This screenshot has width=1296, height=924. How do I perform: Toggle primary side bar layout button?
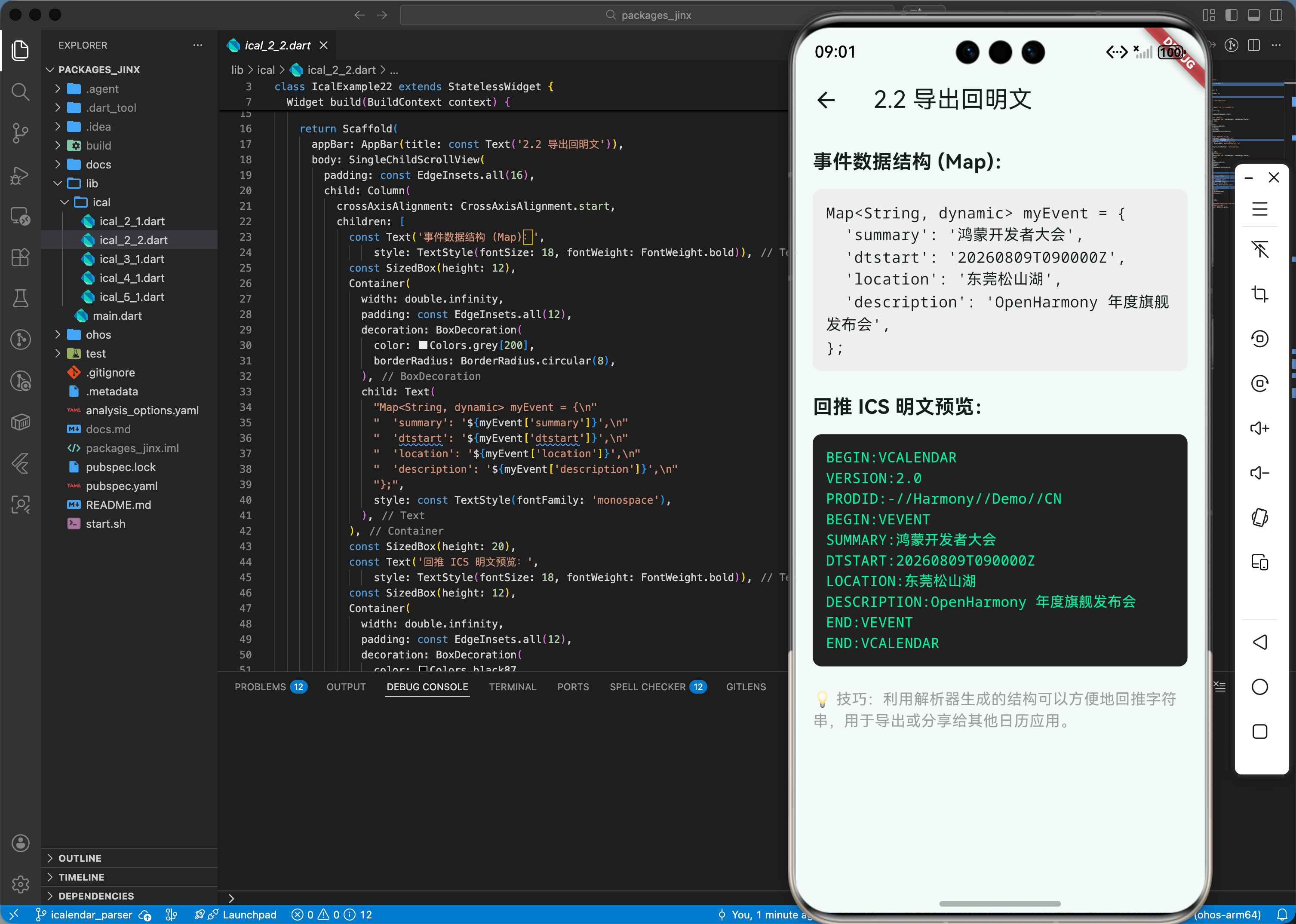pos(1231,15)
